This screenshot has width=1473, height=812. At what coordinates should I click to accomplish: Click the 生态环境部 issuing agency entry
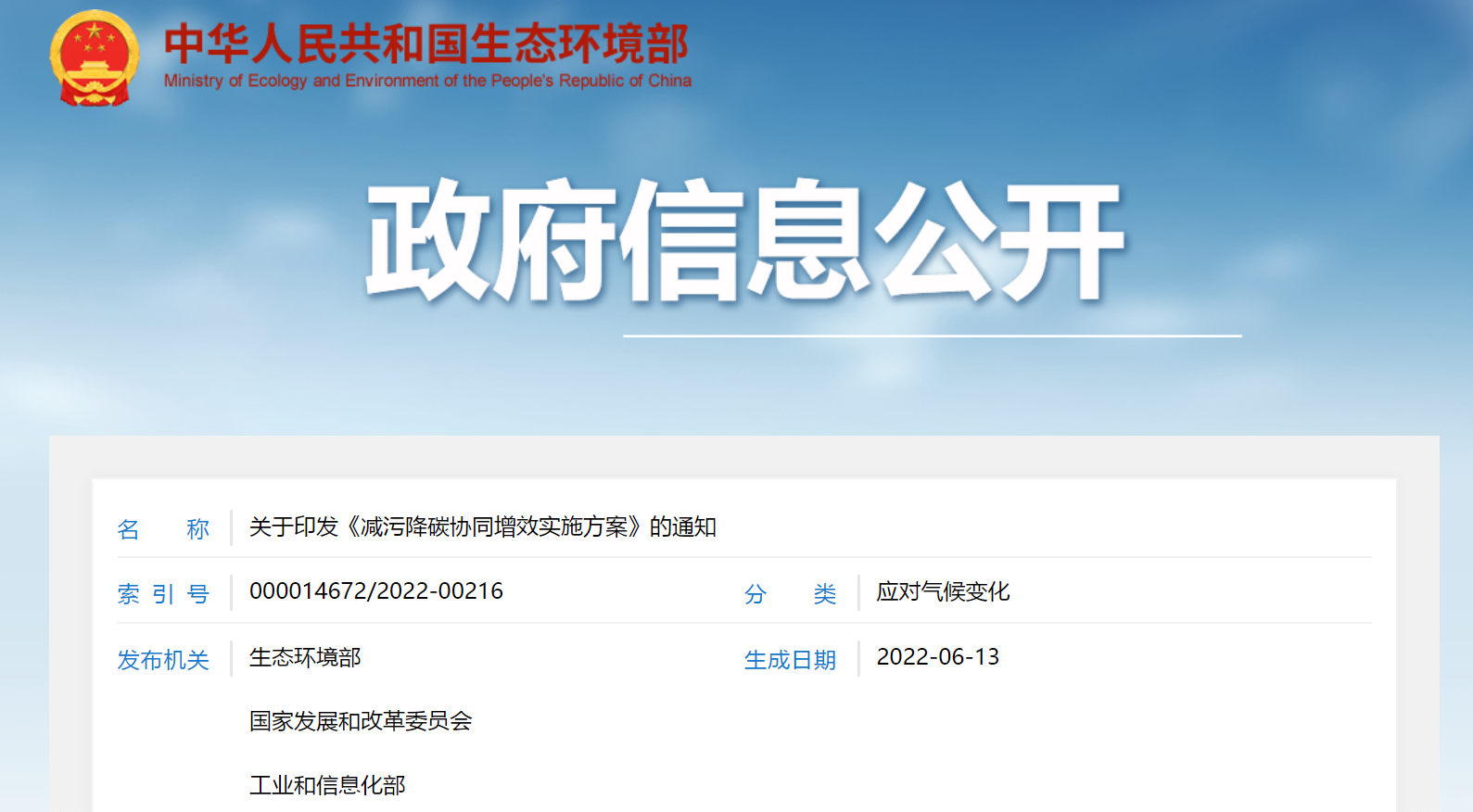point(305,658)
